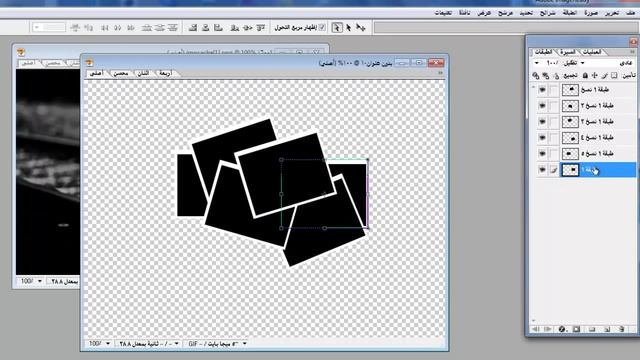Viewport: 640px width, 360px height.
Task: Open the تحرير menu
Action: click(x=611, y=13)
